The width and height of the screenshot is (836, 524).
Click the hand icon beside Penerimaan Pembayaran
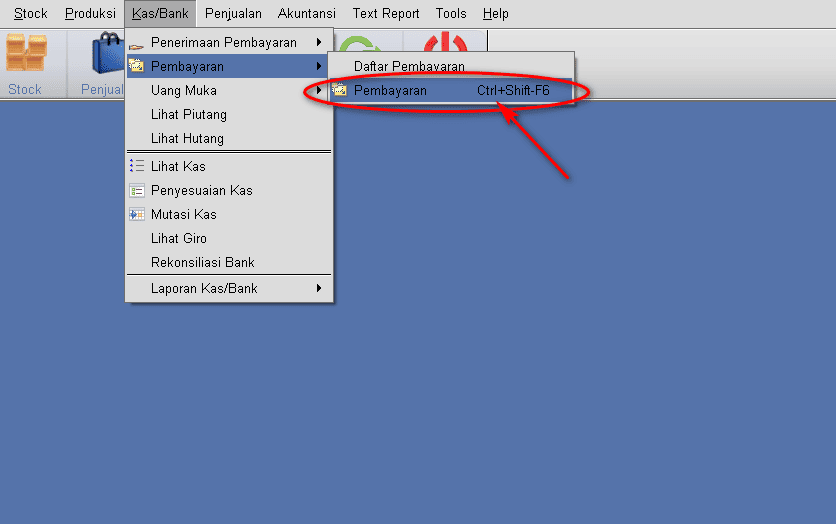pos(136,46)
